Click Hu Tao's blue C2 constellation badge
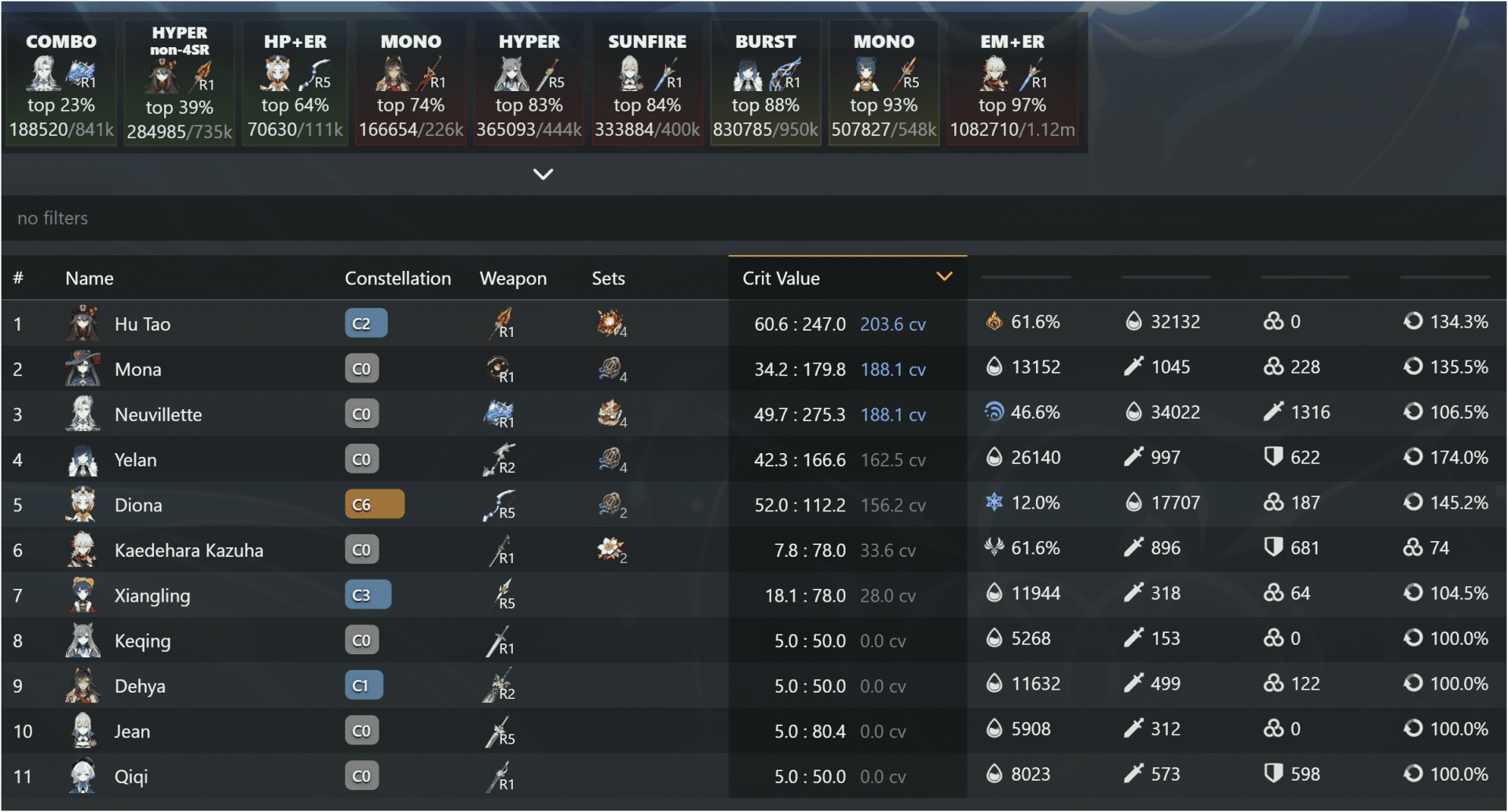This screenshot has width=1508, height=812. click(366, 324)
